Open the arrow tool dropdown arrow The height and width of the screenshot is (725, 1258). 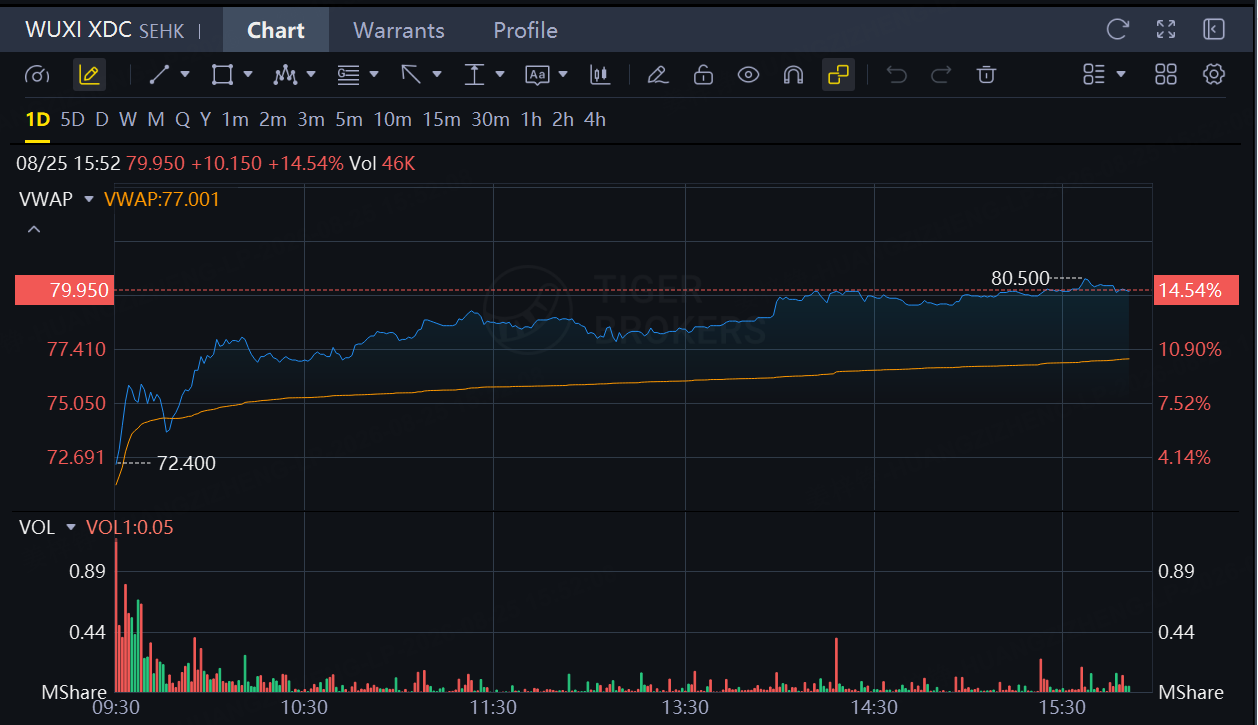click(437, 75)
